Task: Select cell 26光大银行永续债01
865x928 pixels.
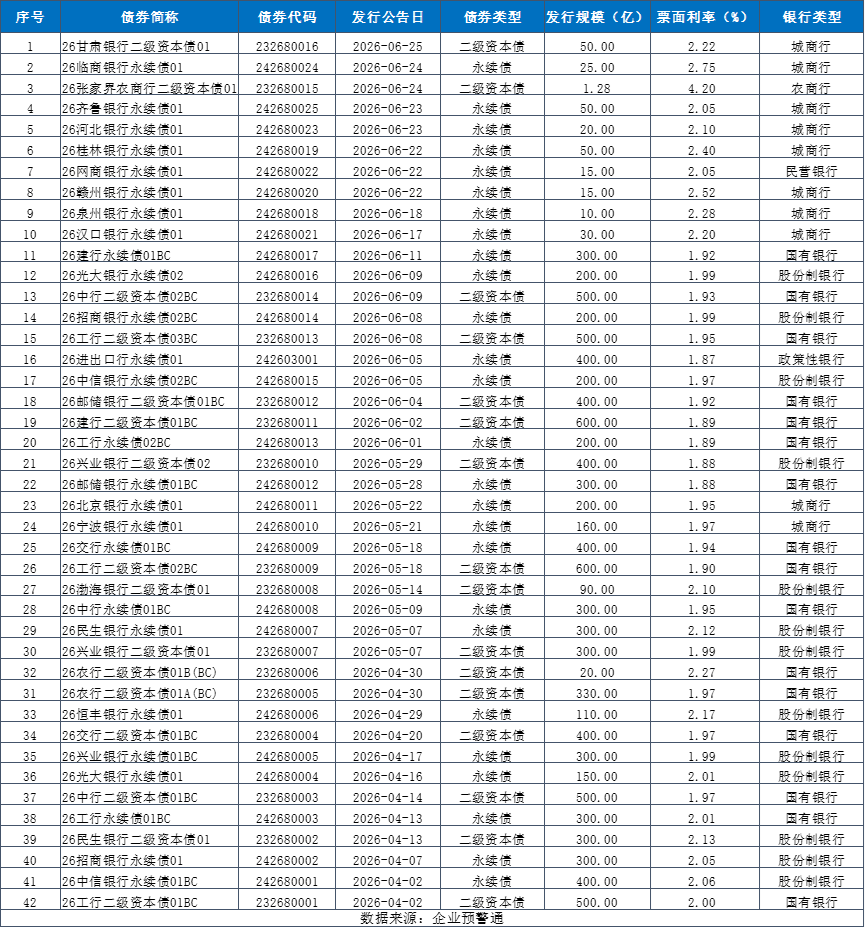Action: (x=150, y=776)
